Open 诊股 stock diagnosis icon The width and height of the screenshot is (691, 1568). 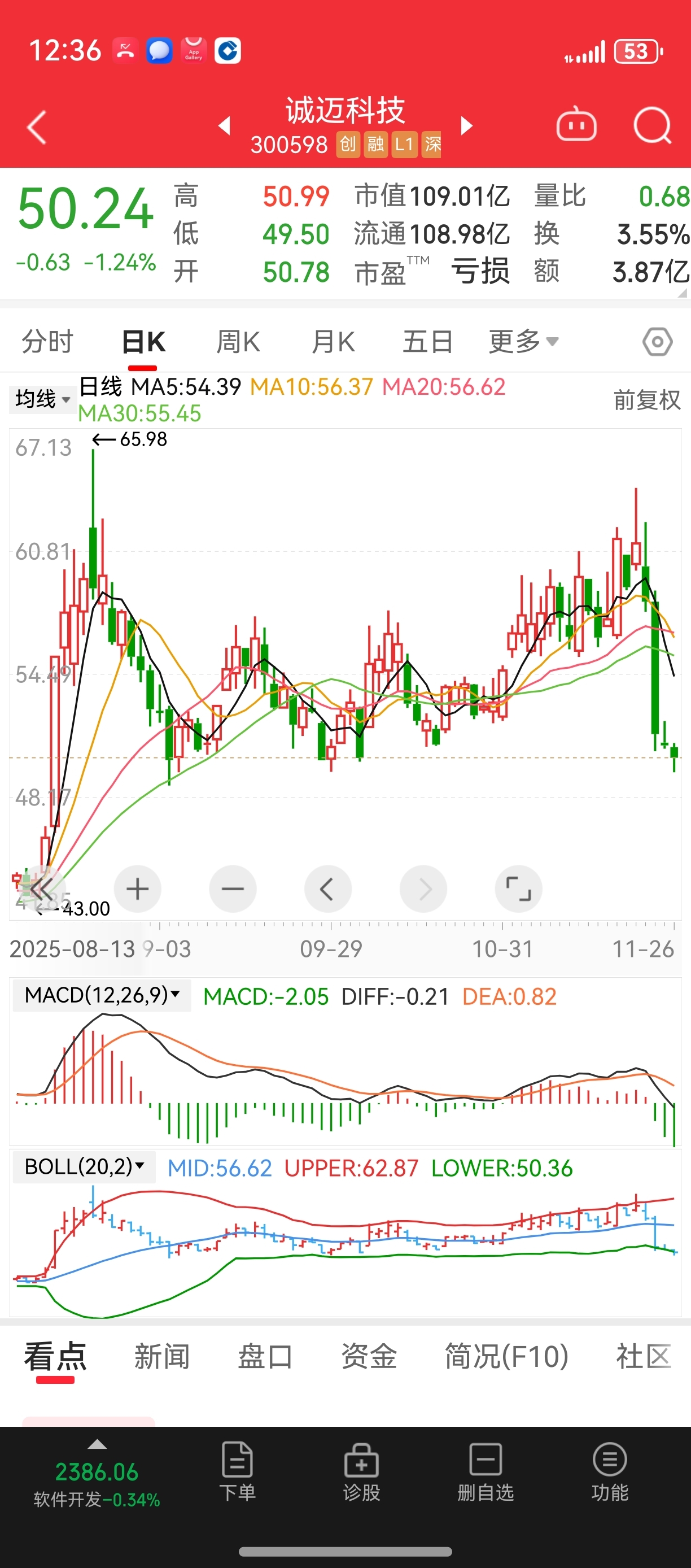click(x=361, y=1471)
